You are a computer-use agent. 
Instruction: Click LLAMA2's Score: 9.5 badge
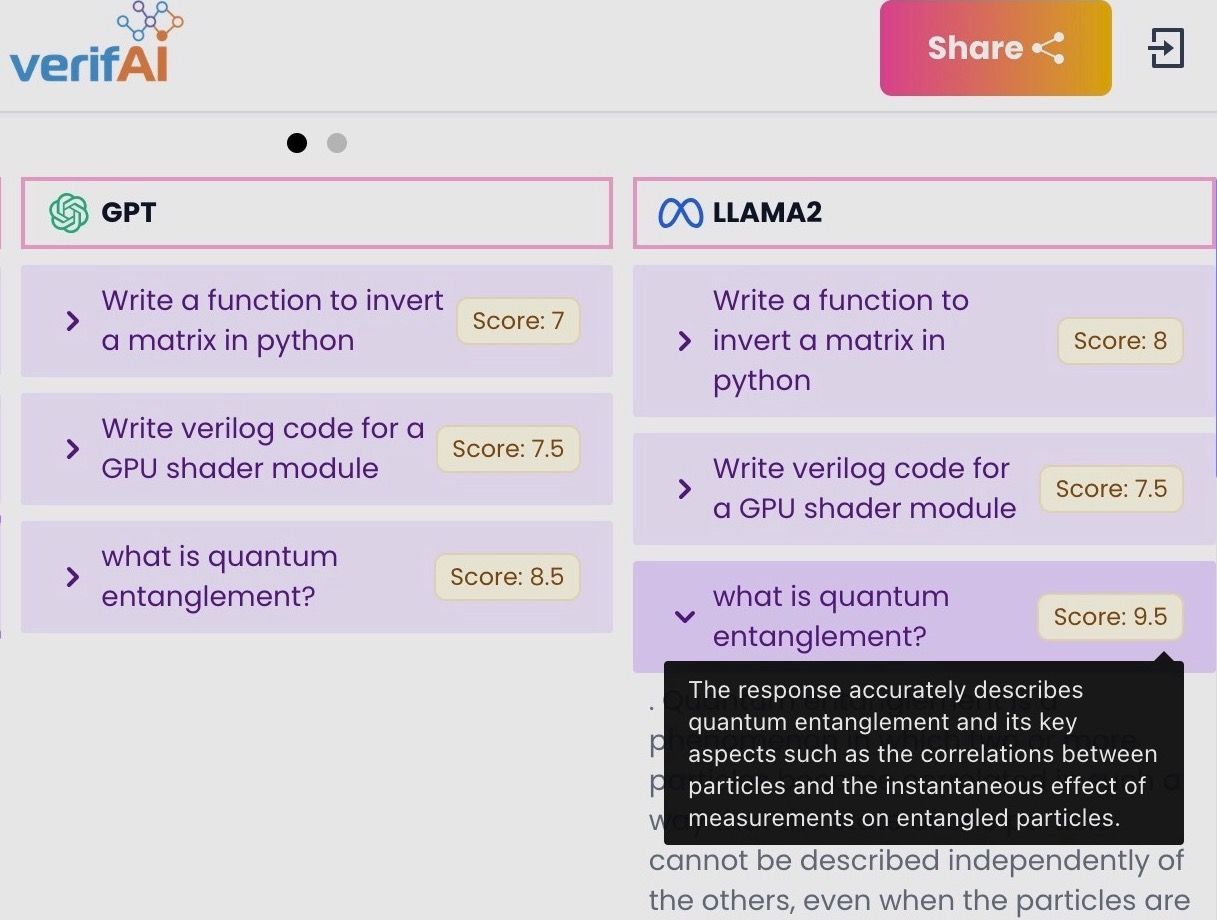tap(1110, 617)
